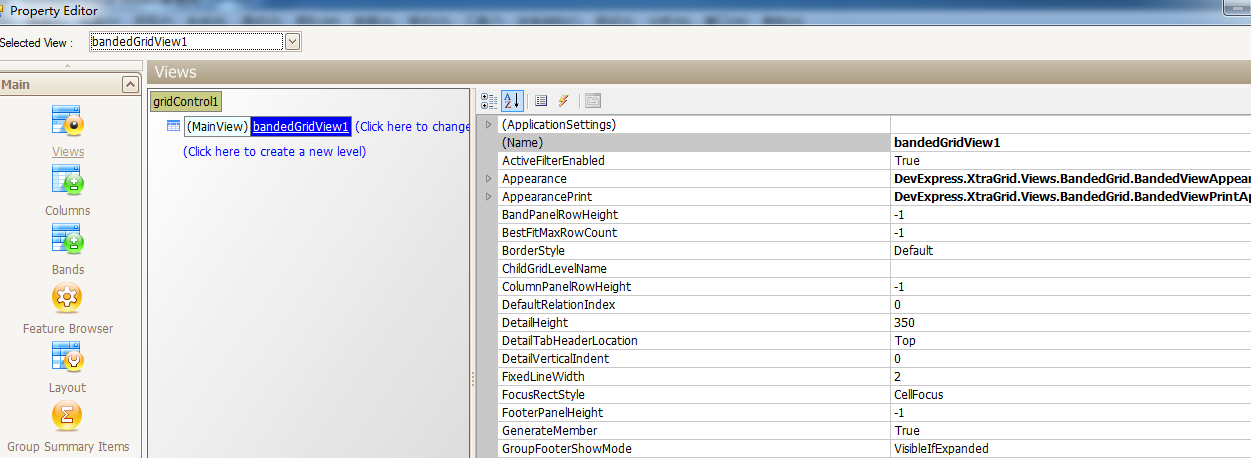Switch property grid to Categorized view
The width and height of the screenshot is (1251, 458).
[x=489, y=101]
